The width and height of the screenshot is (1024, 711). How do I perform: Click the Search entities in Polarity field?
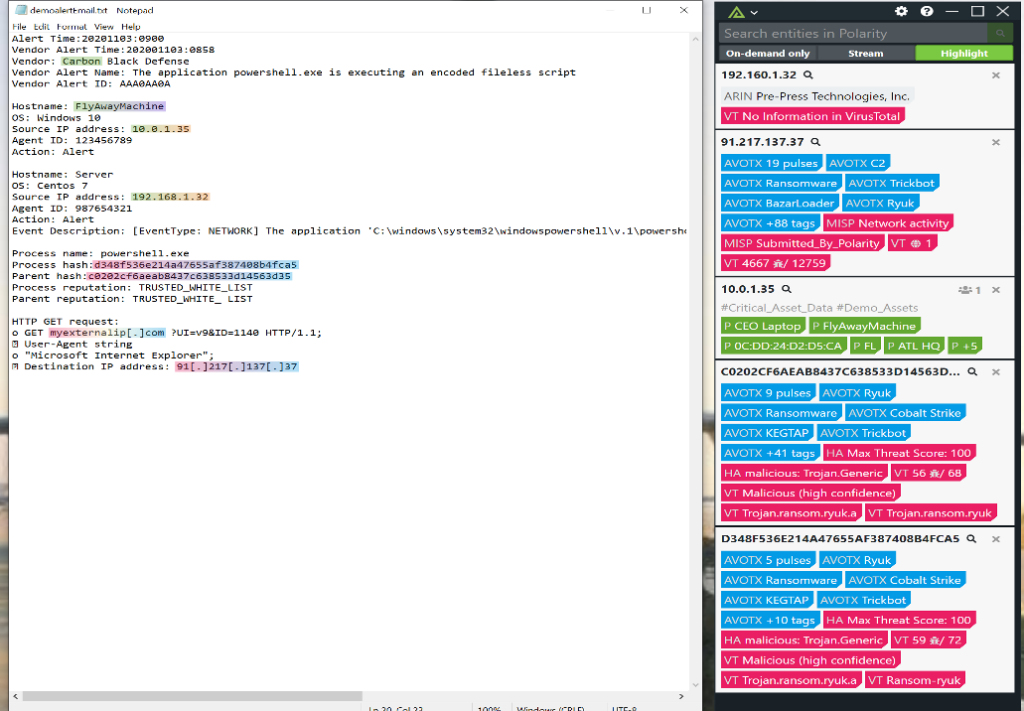(x=852, y=33)
